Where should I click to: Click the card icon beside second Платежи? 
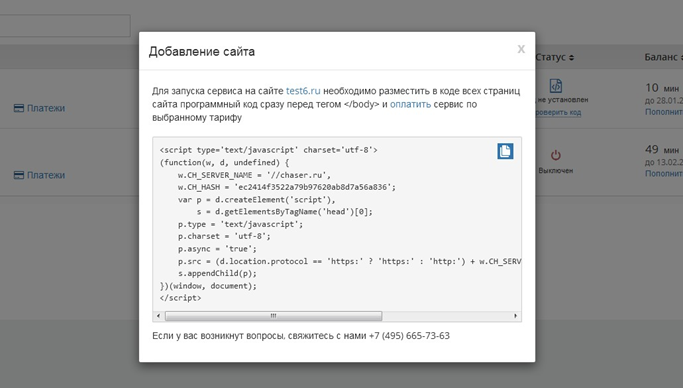(x=19, y=175)
